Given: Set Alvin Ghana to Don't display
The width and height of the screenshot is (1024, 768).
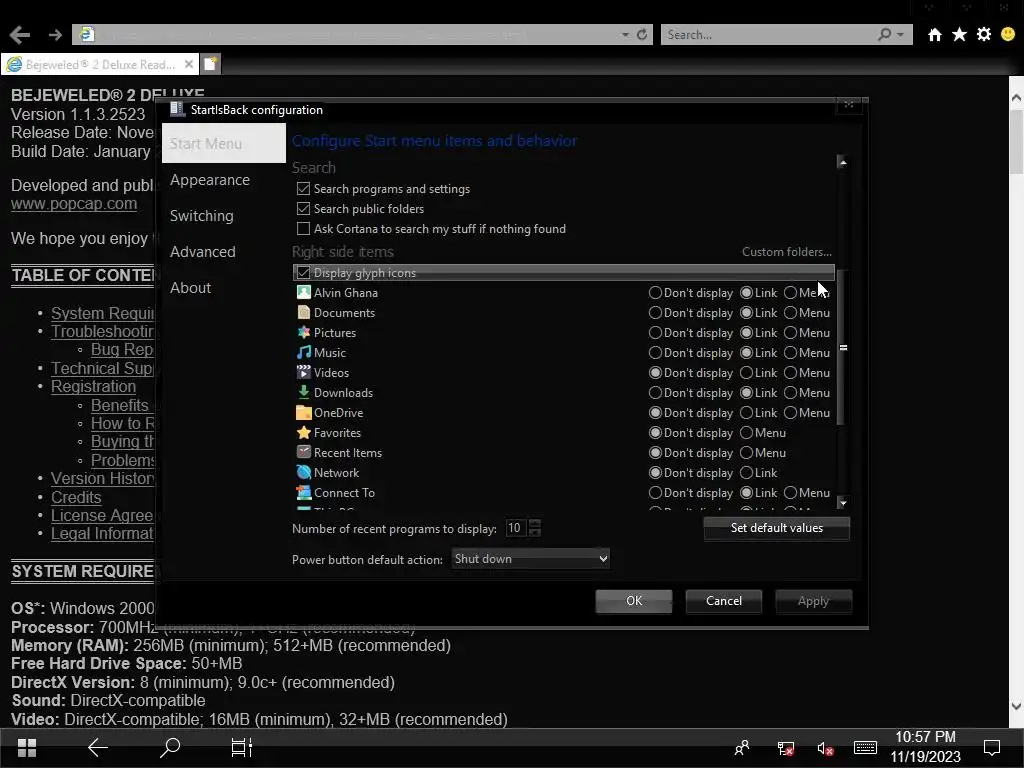Looking at the screenshot, I should [655, 293].
